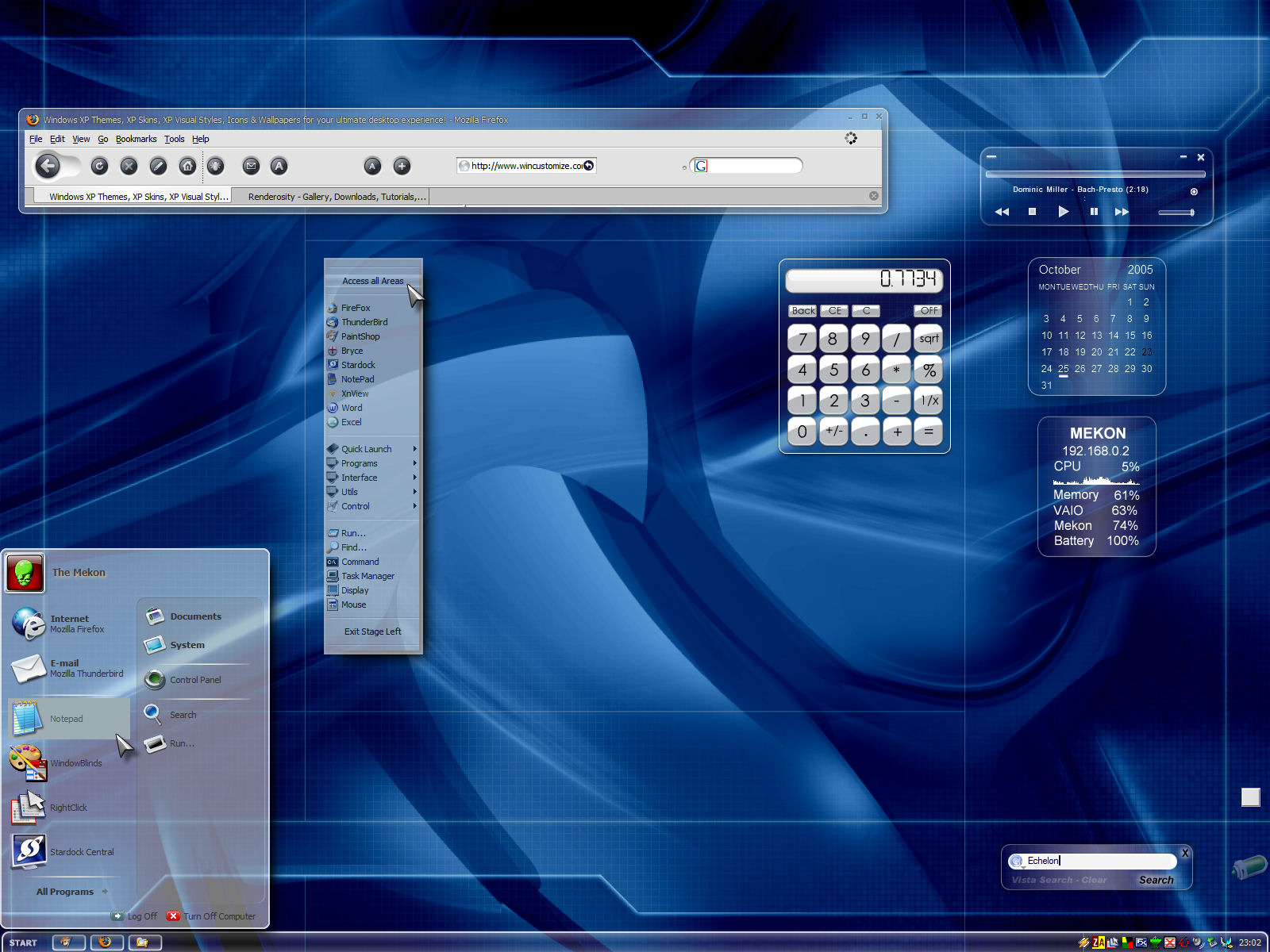Screen dimensions: 1270x952
Task: Expand All Programs in start menu
Action: (71, 892)
